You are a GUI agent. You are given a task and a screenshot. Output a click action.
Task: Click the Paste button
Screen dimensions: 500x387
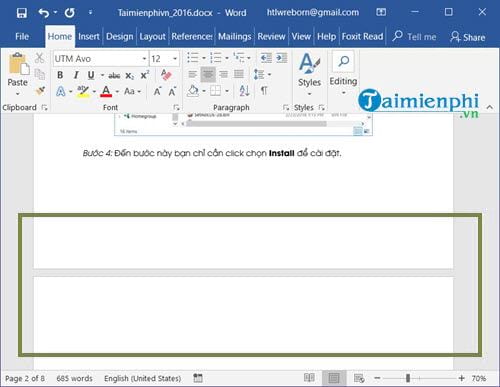click(18, 74)
